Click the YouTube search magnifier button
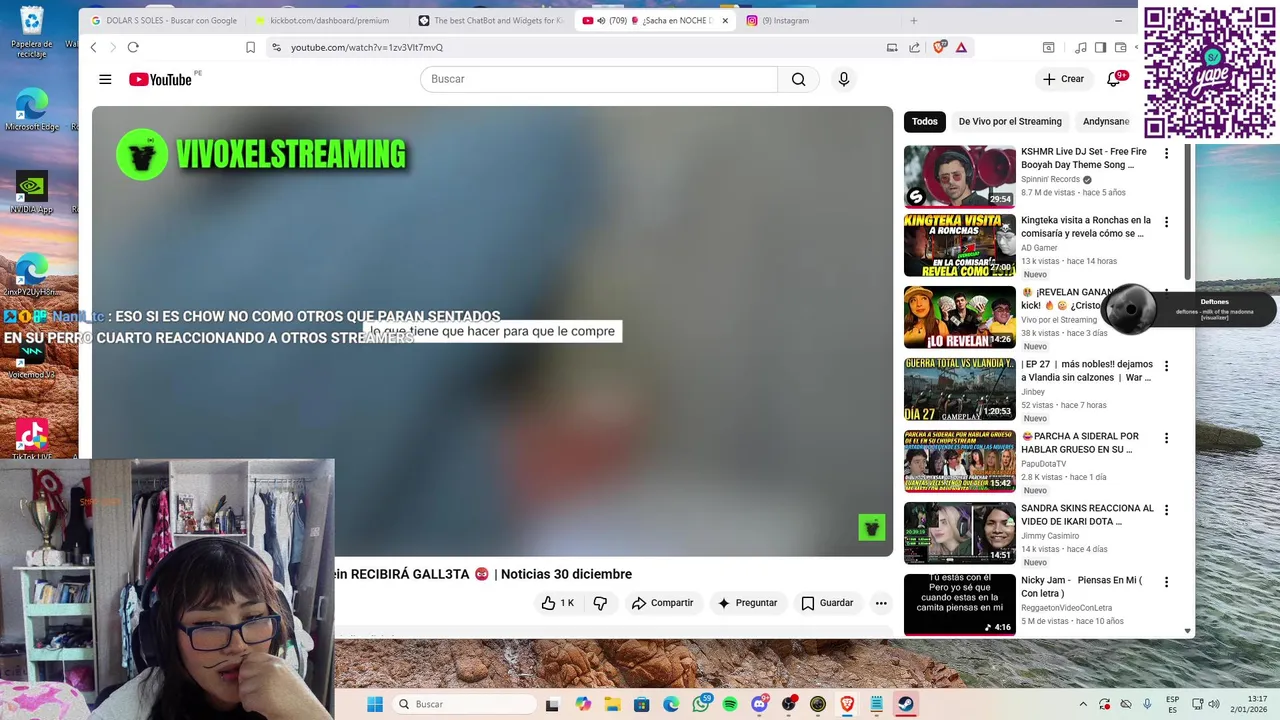The width and height of the screenshot is (1280, 720). (x=798, y=79)
